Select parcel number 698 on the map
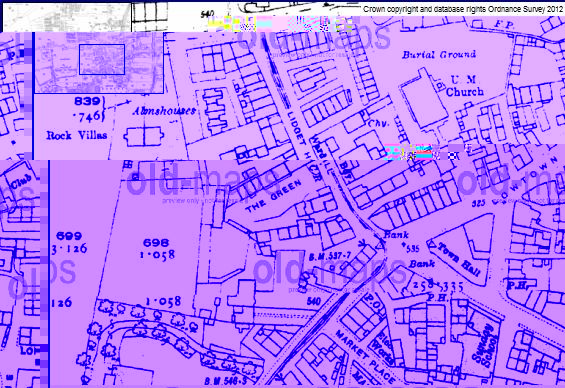This screenshot has width=565, height=388. 156,243
